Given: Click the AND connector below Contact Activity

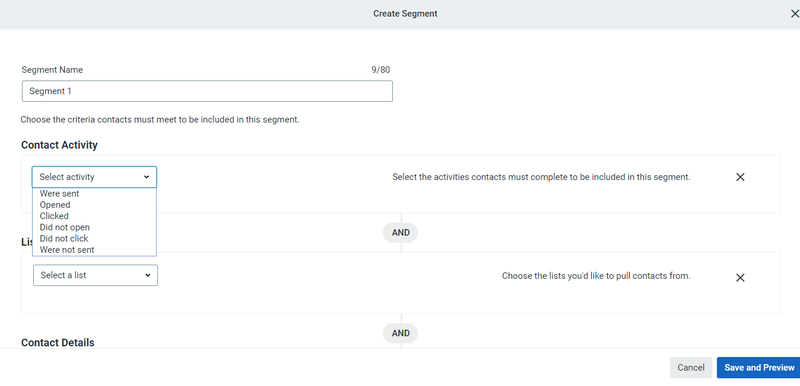Looking at the screenshot, I should tap(401, 233).
